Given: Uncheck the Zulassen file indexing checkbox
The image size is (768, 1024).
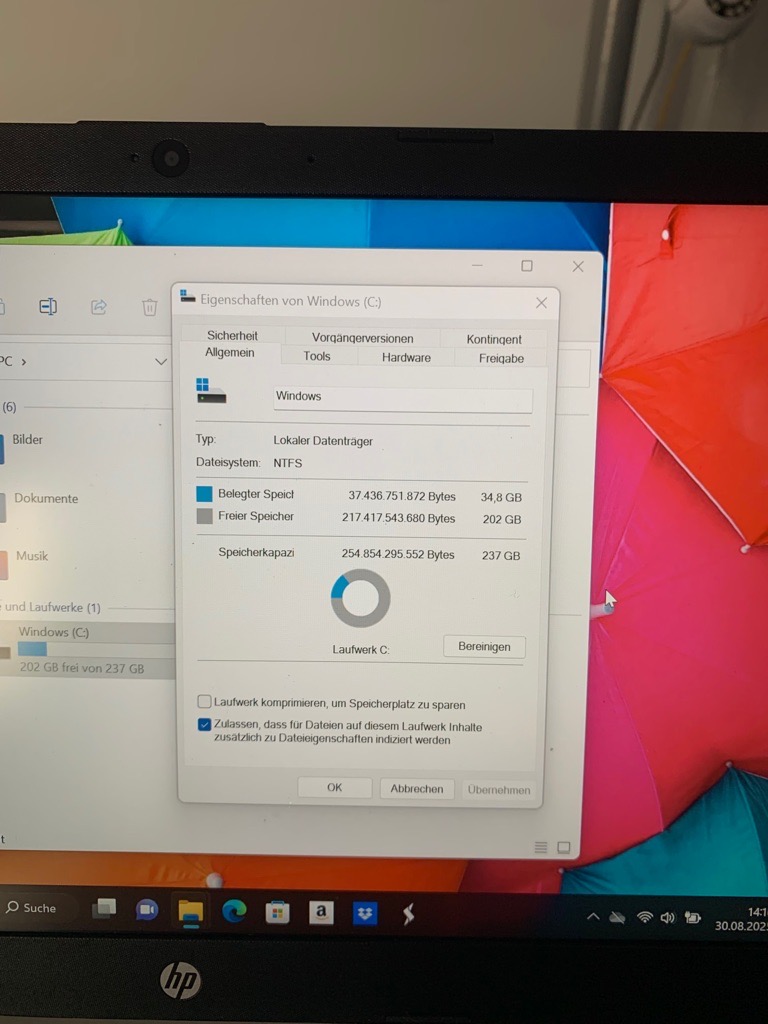Looking at the screenshot, I should tap(204, 725).
